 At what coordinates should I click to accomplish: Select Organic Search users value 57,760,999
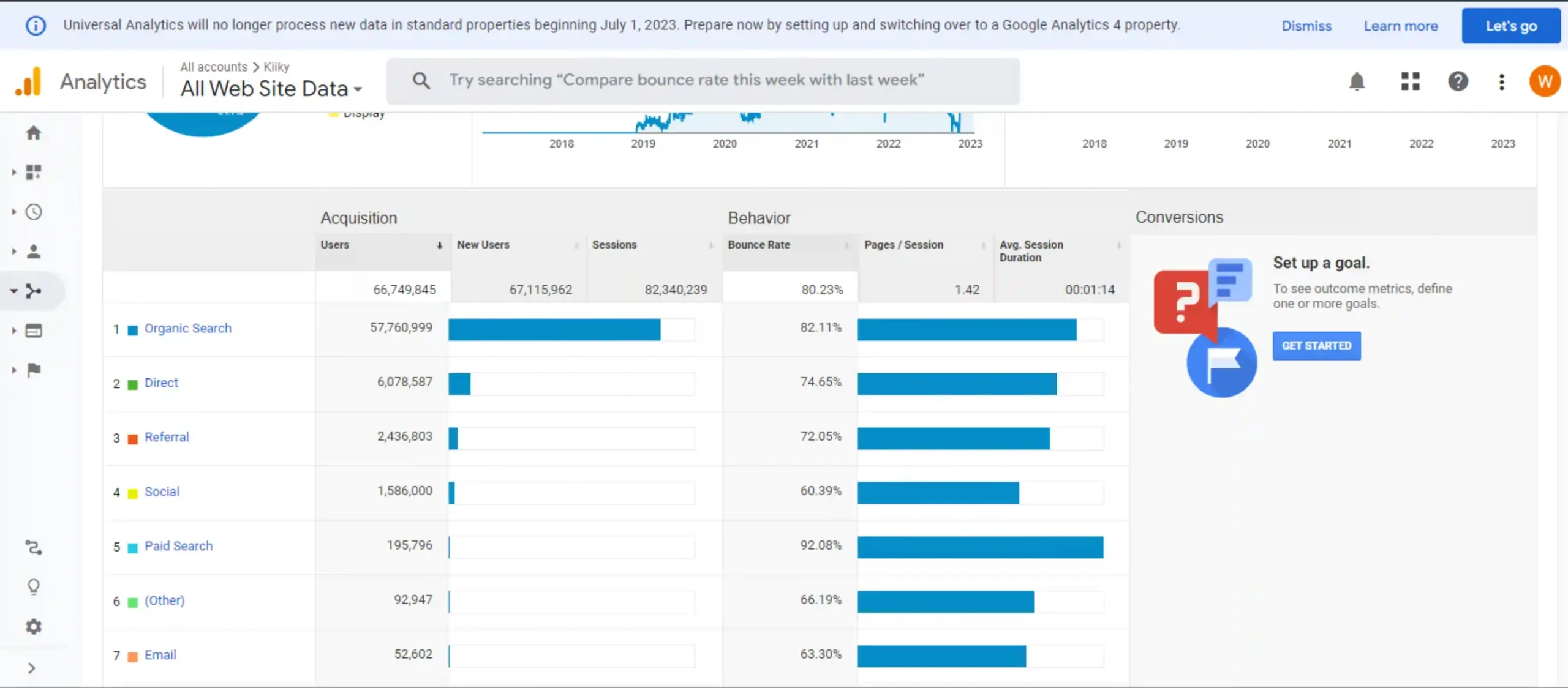click(401, 327)
